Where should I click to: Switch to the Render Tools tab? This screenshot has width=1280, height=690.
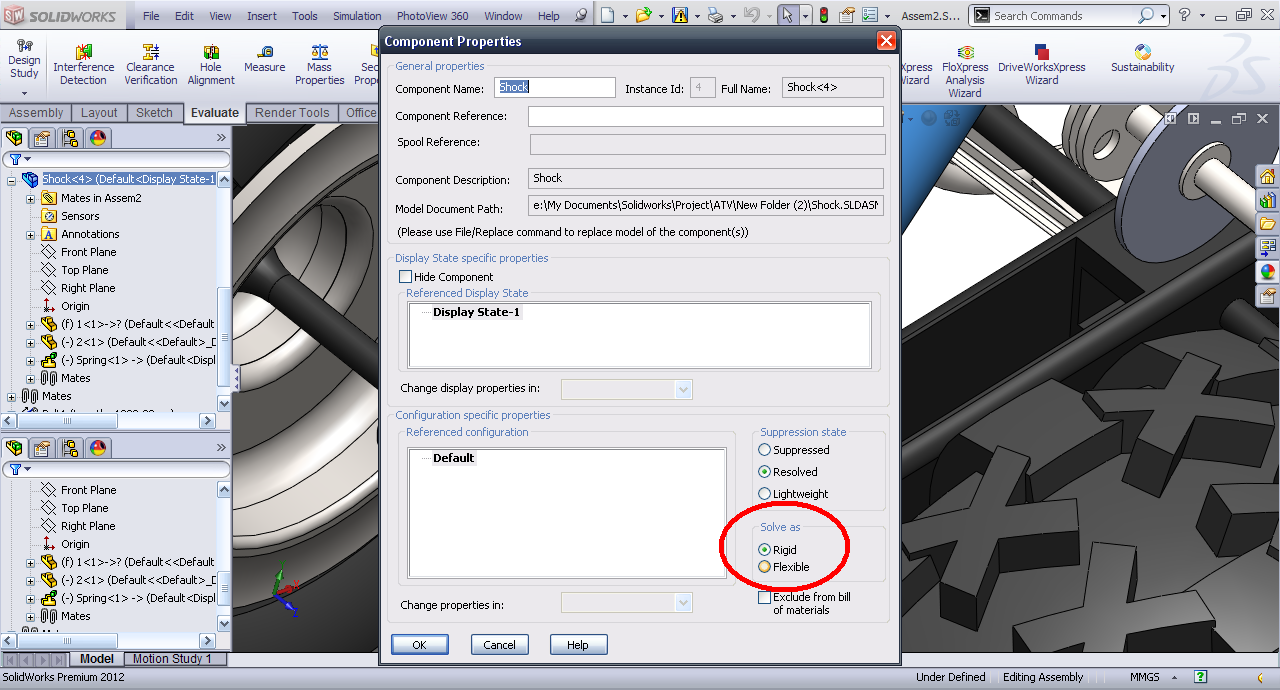point(292,113)
